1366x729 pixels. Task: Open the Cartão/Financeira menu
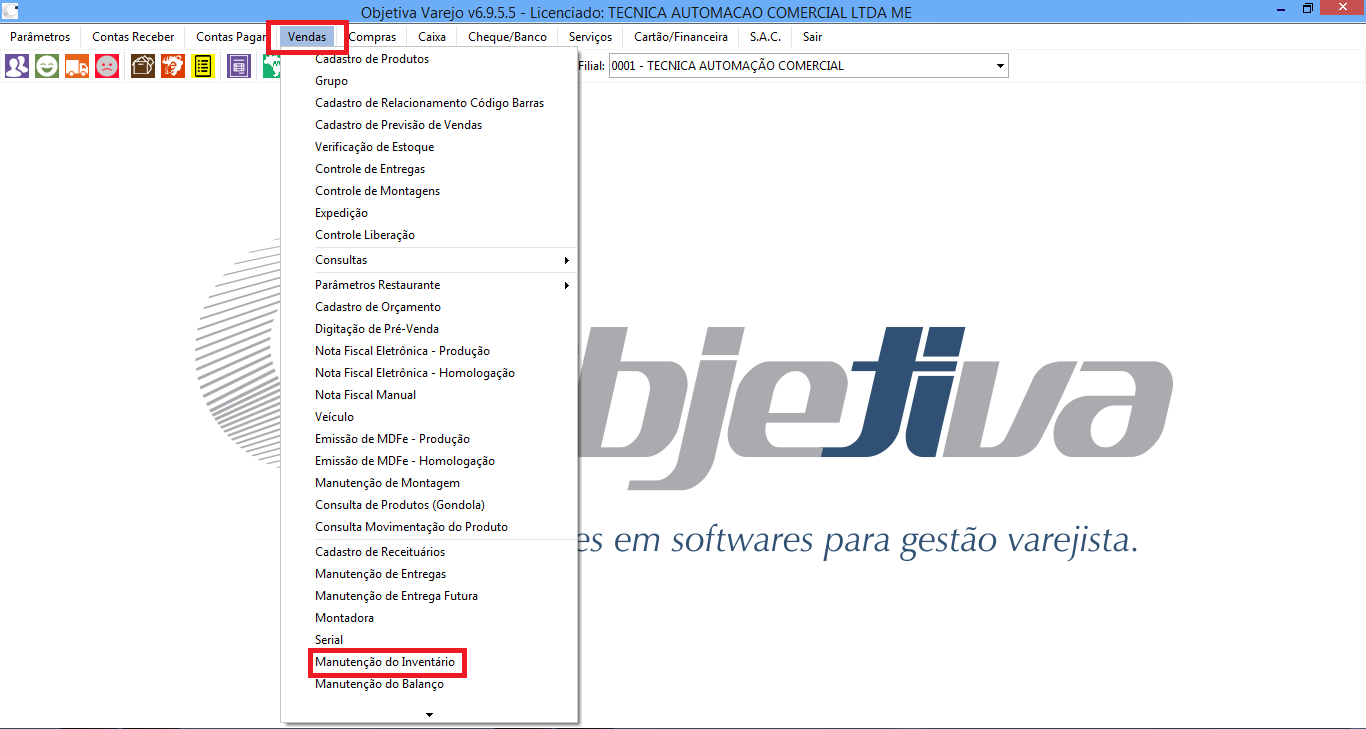(x=681, y=37)
